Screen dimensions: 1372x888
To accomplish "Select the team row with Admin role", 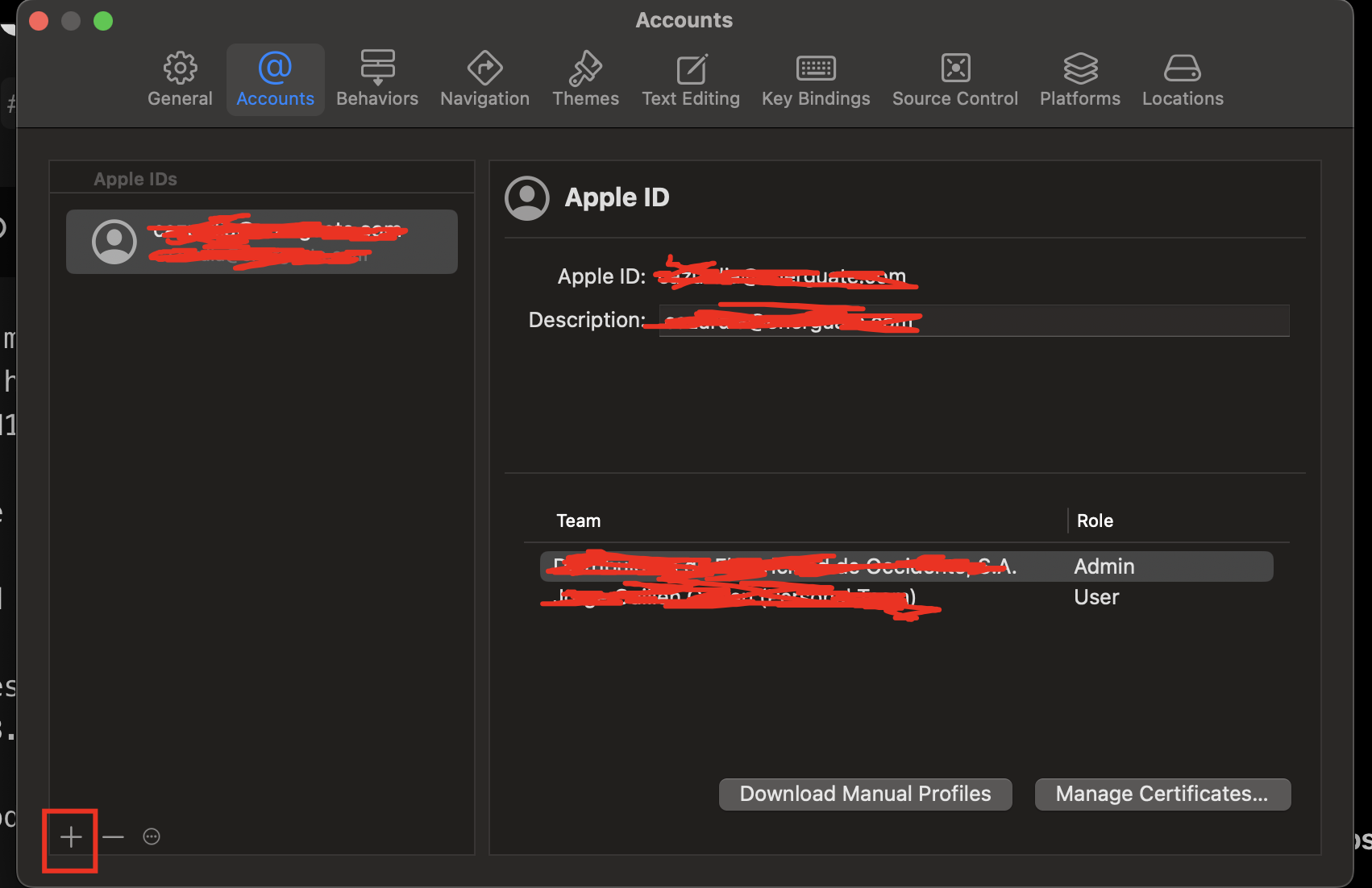I will [x=906, y=566].
